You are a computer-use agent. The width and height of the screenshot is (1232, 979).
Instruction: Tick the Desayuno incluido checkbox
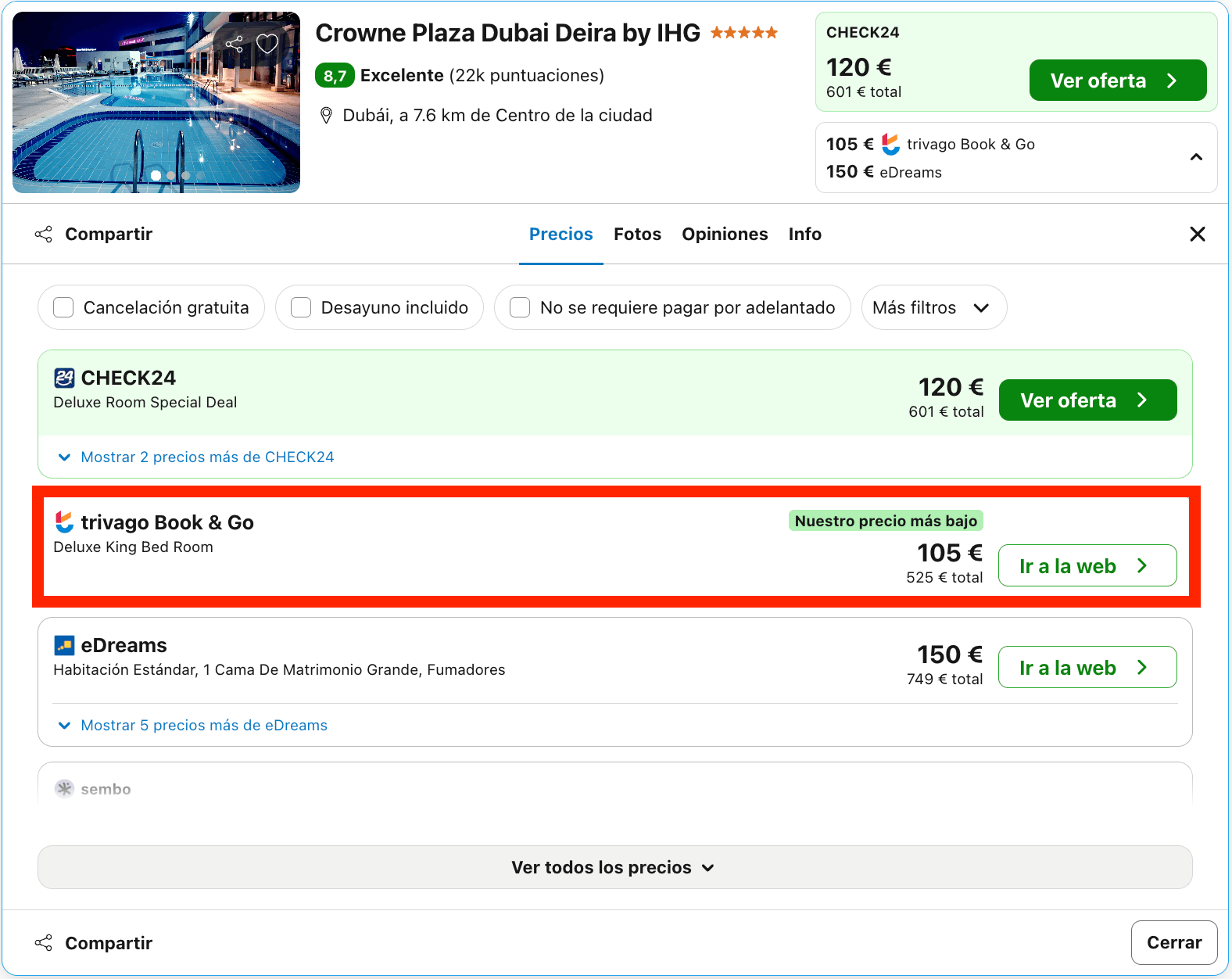point(301,307)
